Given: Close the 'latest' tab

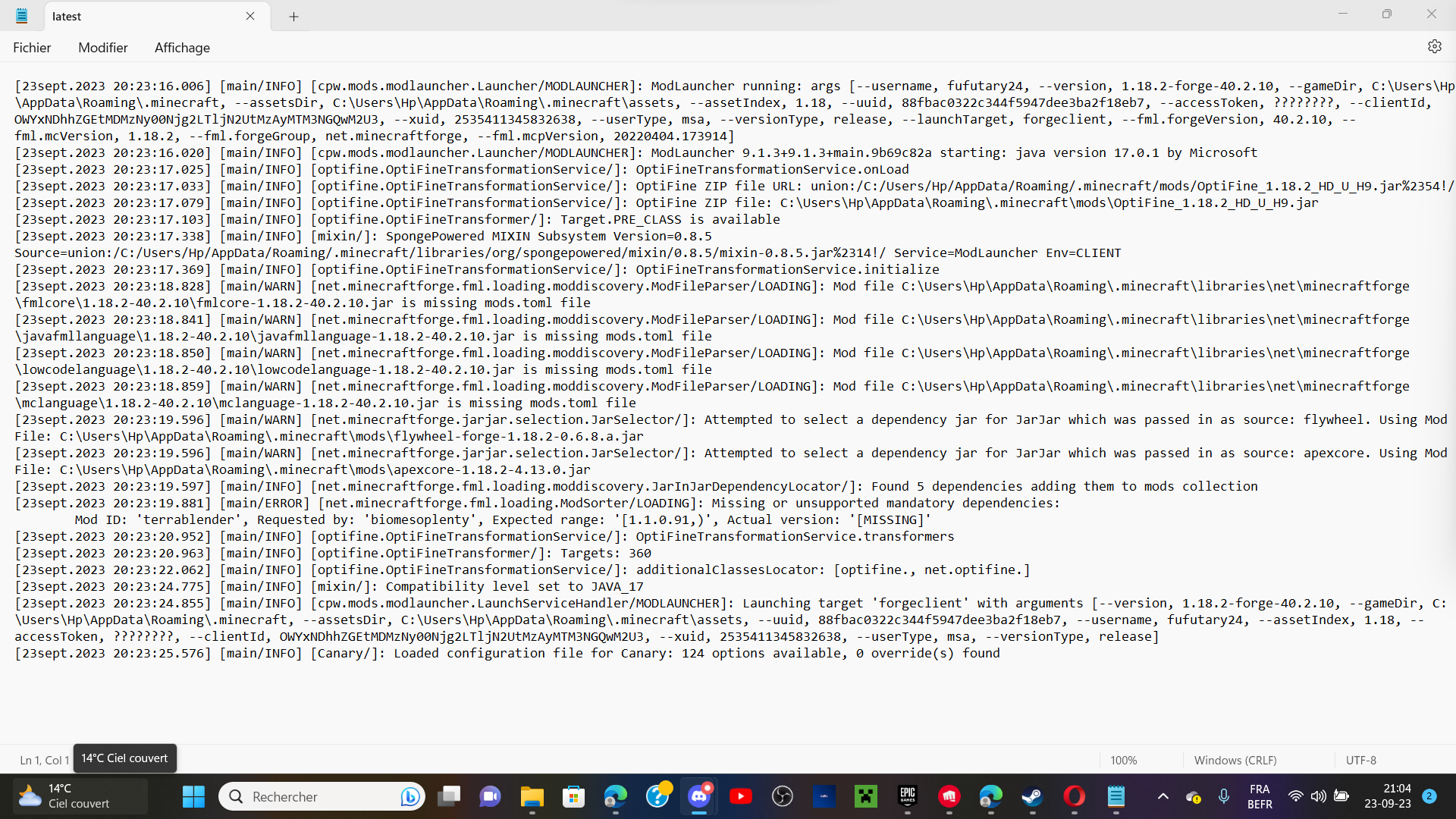Looking at the screenshot, I should pos(250,16).
